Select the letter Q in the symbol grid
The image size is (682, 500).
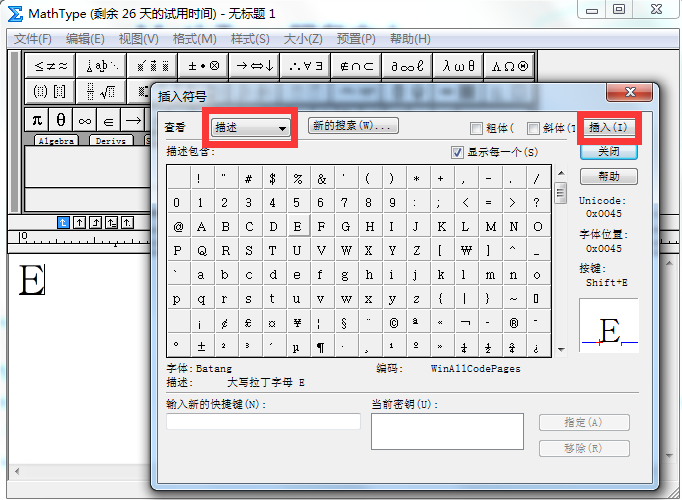pos(202,250)
